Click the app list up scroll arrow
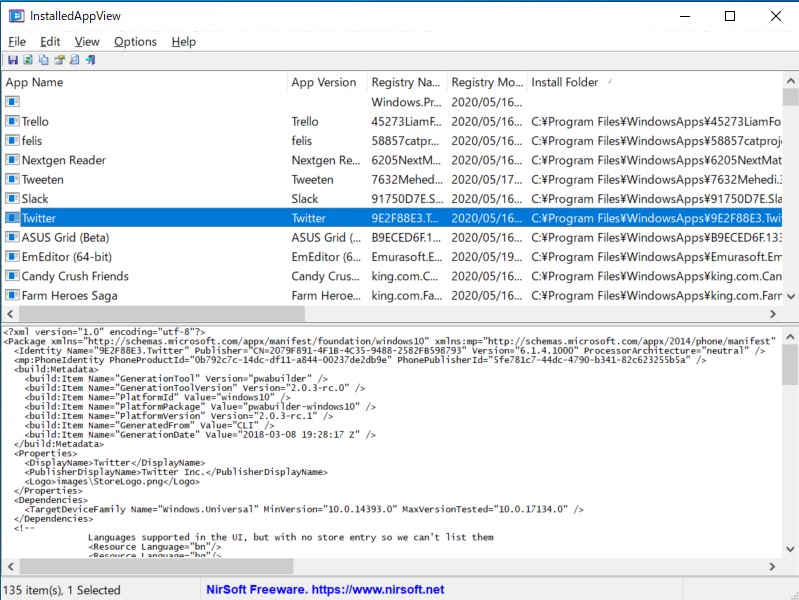 790,81
